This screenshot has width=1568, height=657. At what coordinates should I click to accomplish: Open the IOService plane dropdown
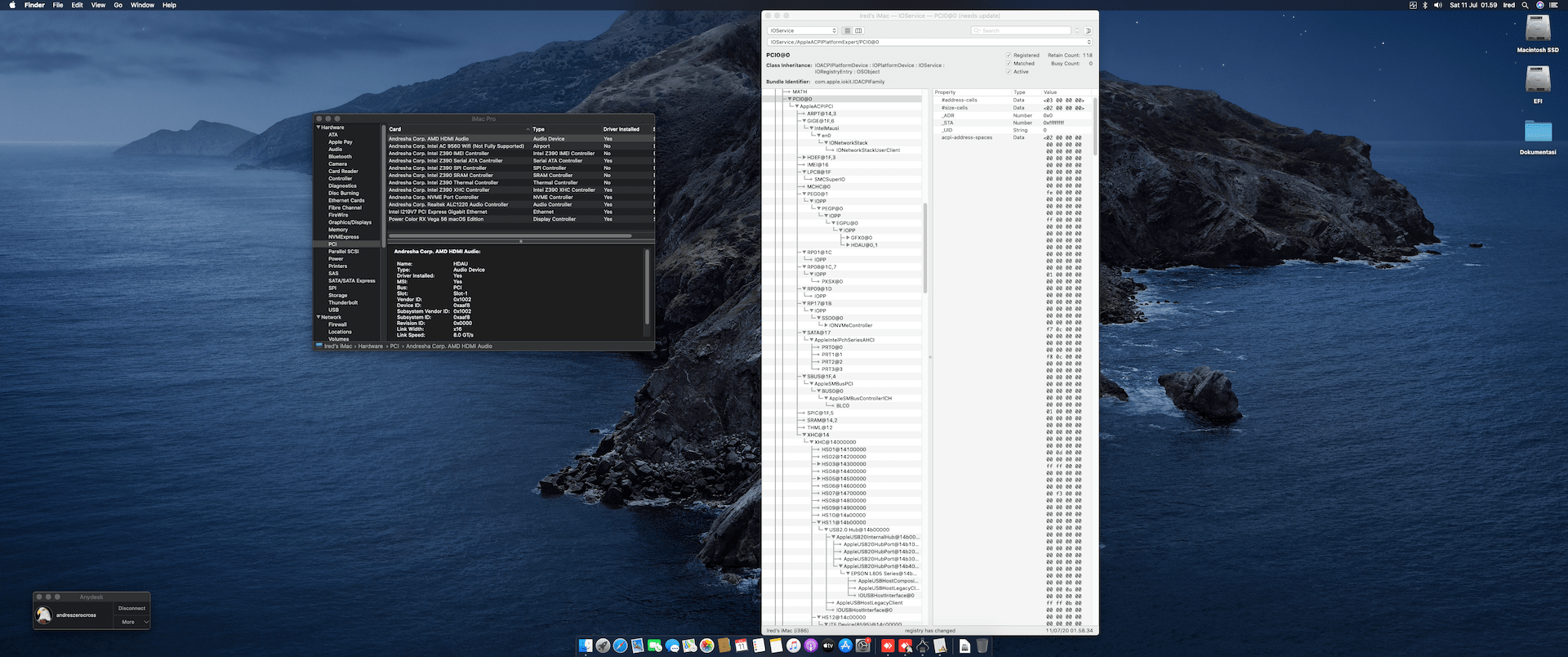[x=803, y=30]
